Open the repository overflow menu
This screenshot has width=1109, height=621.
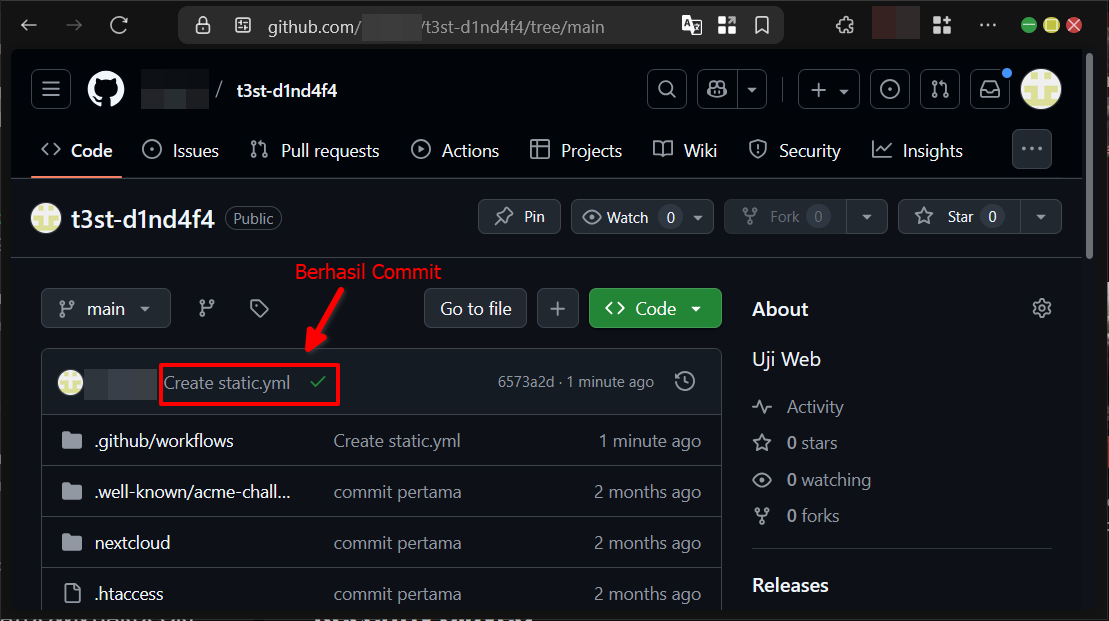click(1032, 149)
